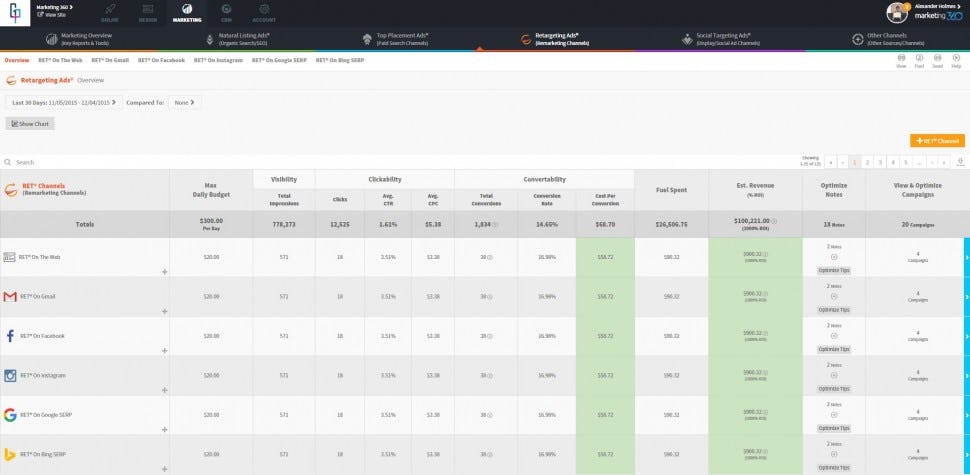Switch to the RET On Facebook sub-tab
This screenshot has width=970, height=475.
(x=161, y=61)
